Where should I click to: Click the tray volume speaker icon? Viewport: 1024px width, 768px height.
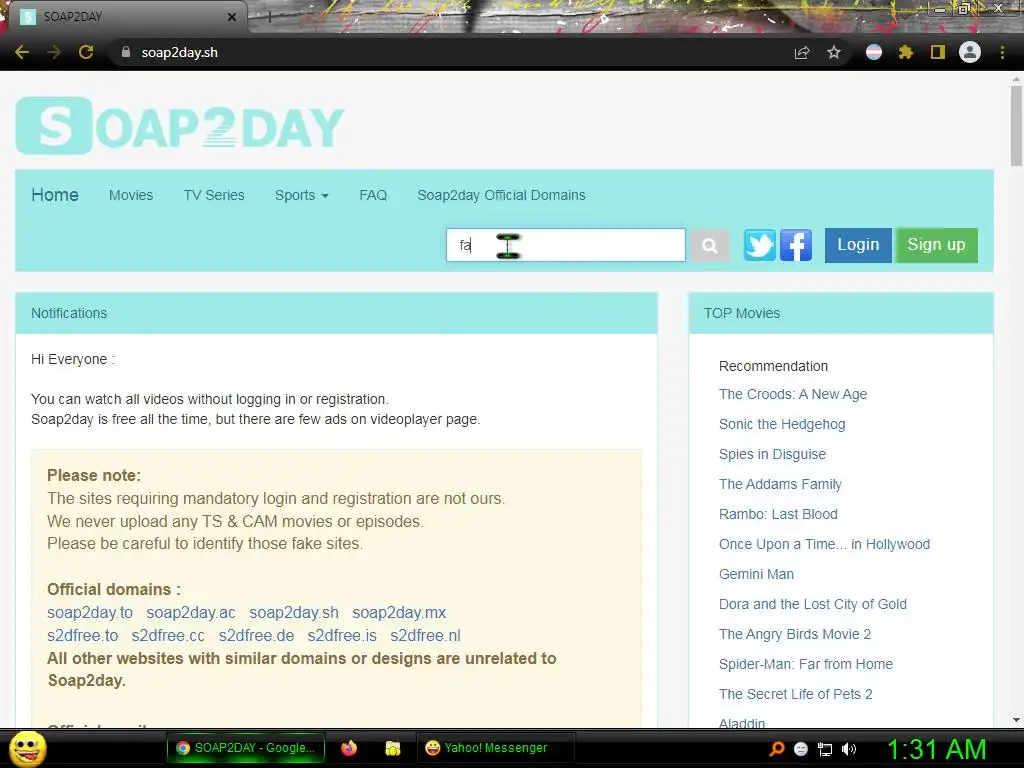click(849, 749)
